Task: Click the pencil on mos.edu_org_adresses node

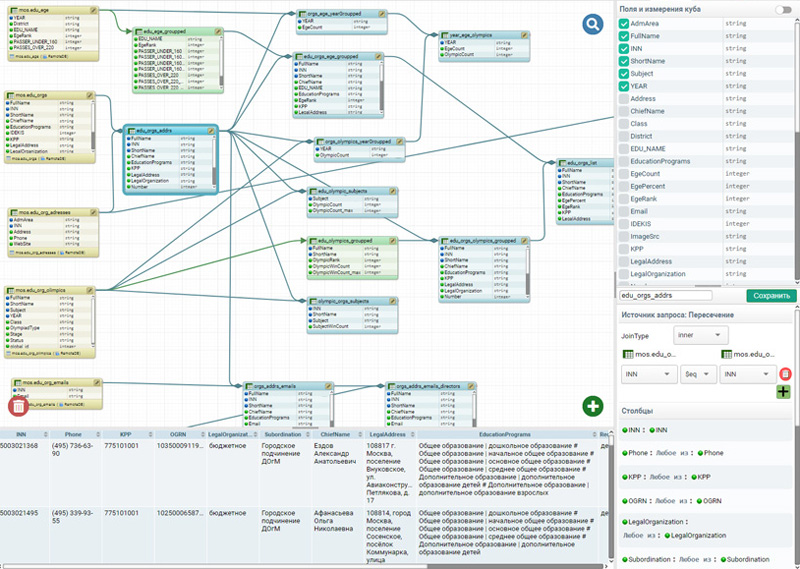Action: [x=93, y=212]
